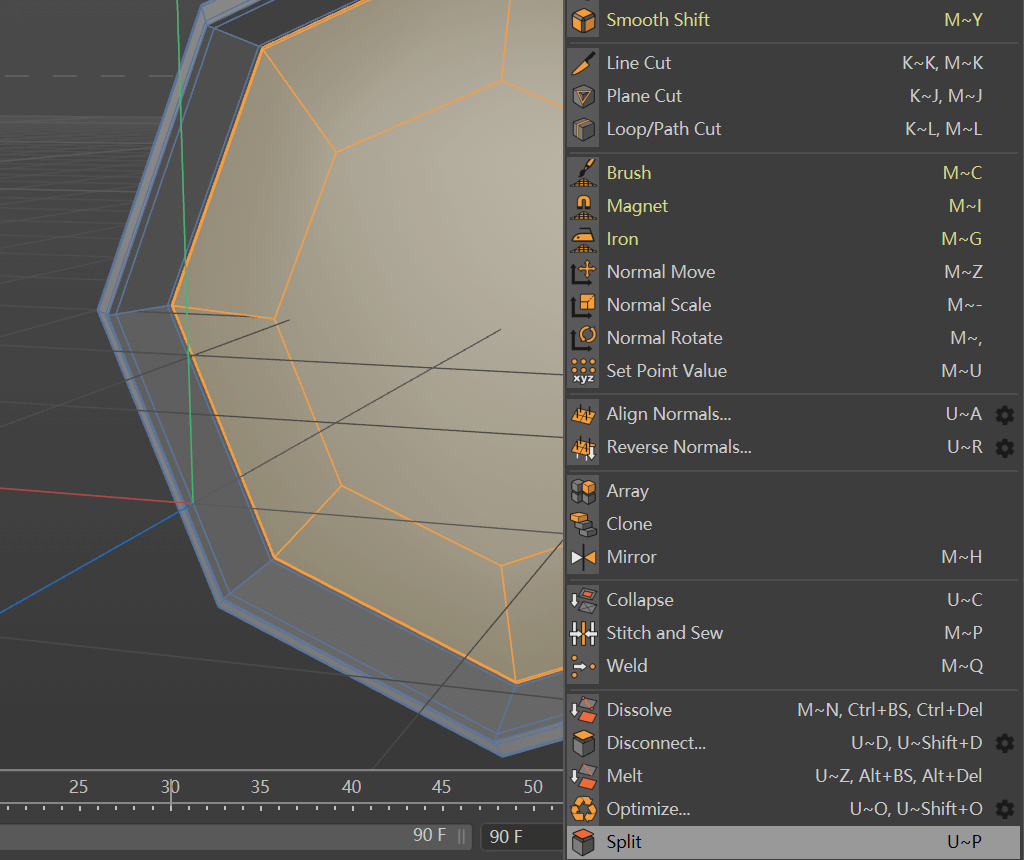
Task: Click the Weld icon
Action: click(583, 666)
